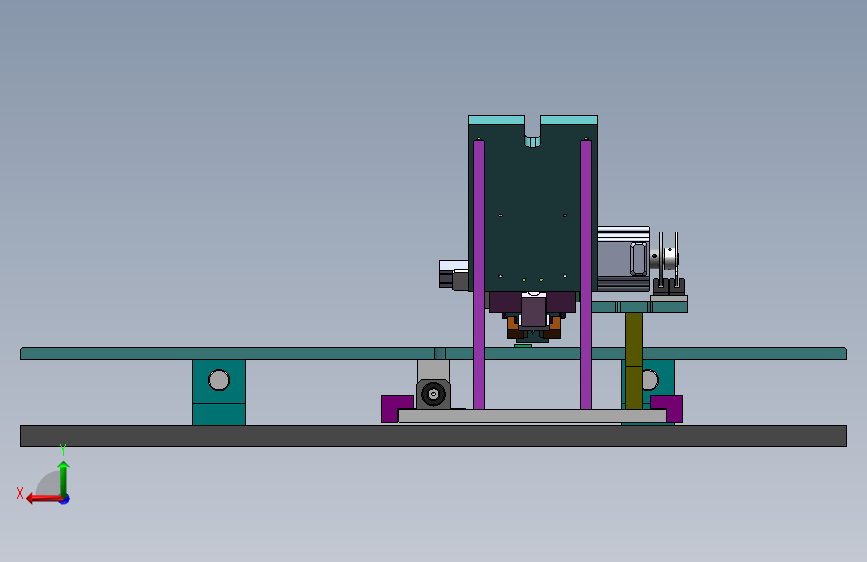Select the left light cyan top cap
The width and height of the screenshot is (867, 562).
coord(497,120)
